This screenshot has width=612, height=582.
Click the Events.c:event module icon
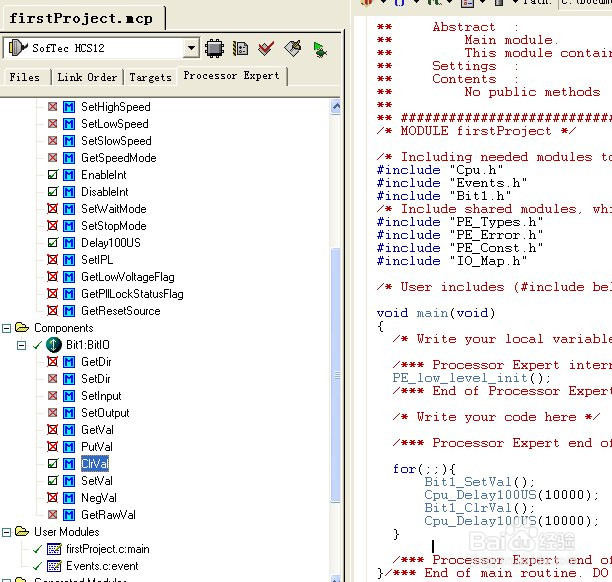point(54,566)
